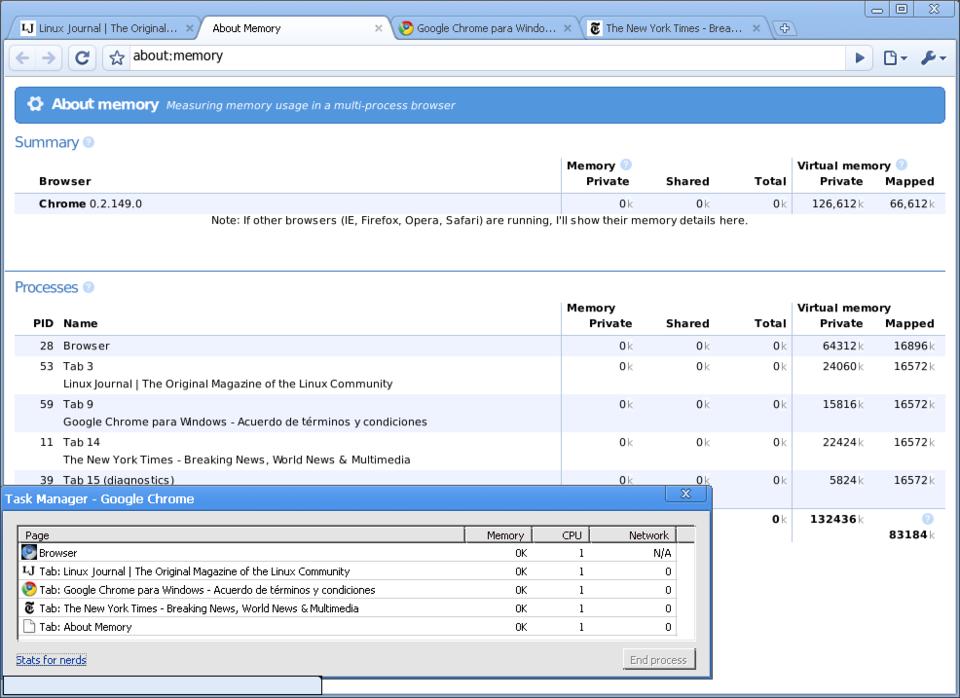The width and height of the screenshot is (960, 698).
Task: Click the help icon next to Summary
Action: pos(89,142)
